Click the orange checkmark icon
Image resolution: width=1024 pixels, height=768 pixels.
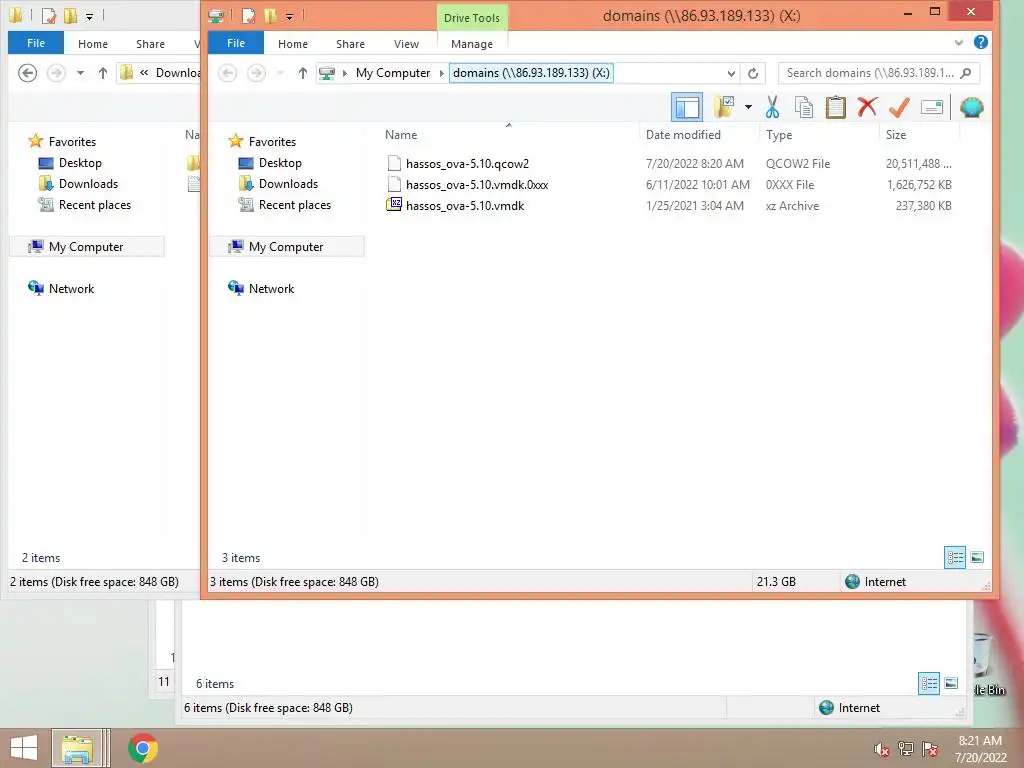click(x=899, y=107)
